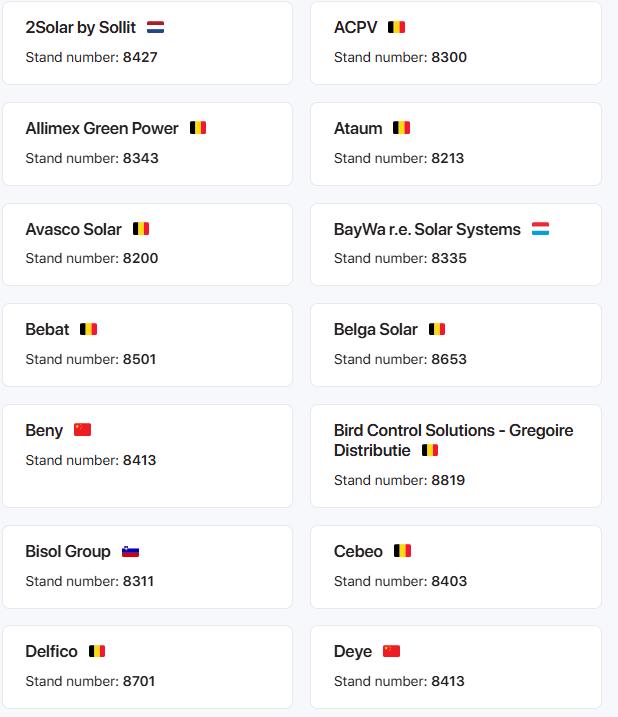Click the Belgian flag after Distributie
This screenshot has width=618, height=717.
pos(430,450)
